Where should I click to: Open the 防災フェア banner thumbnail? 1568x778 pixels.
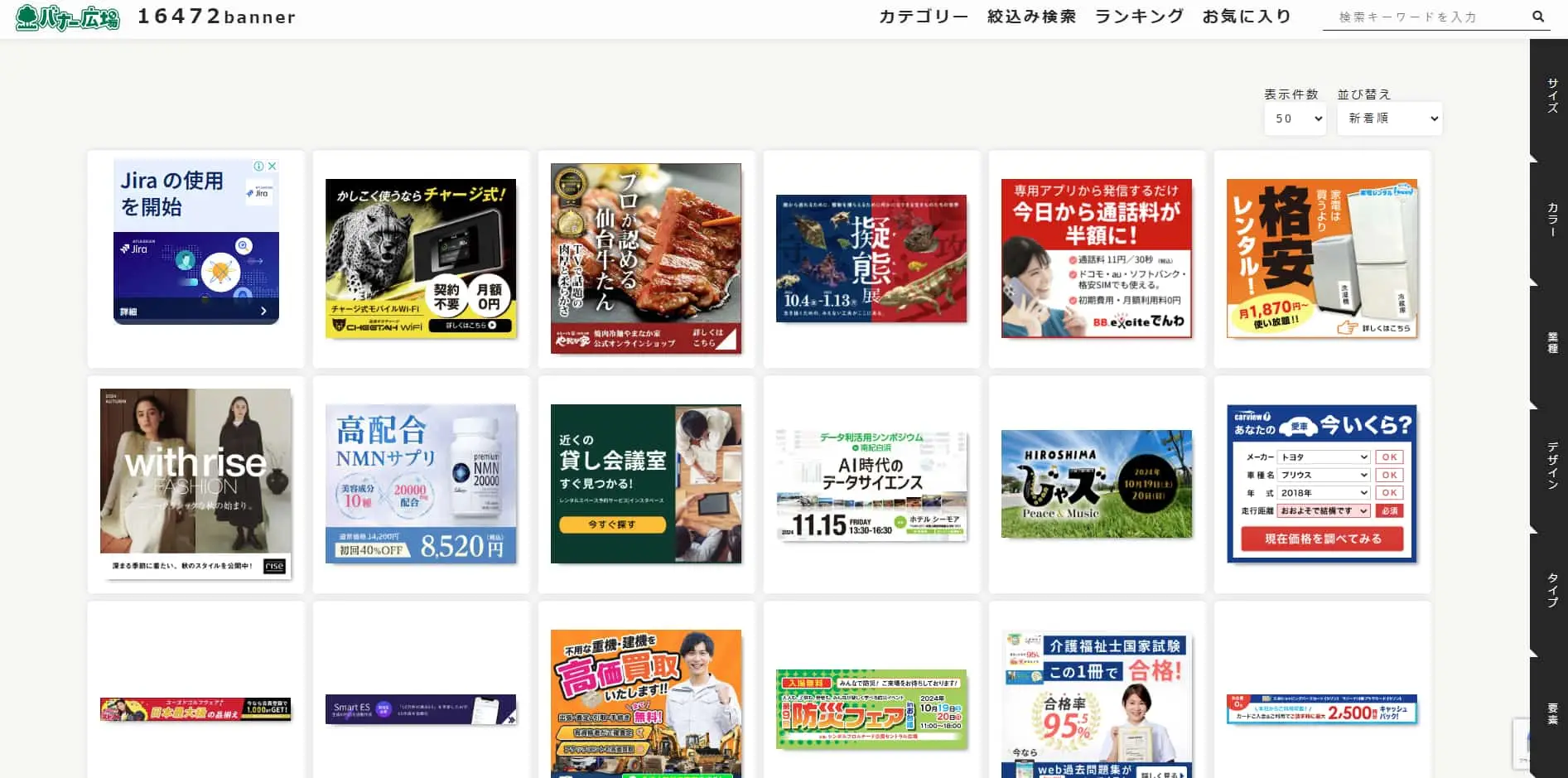pyautogui.click(x=871, y=709)
